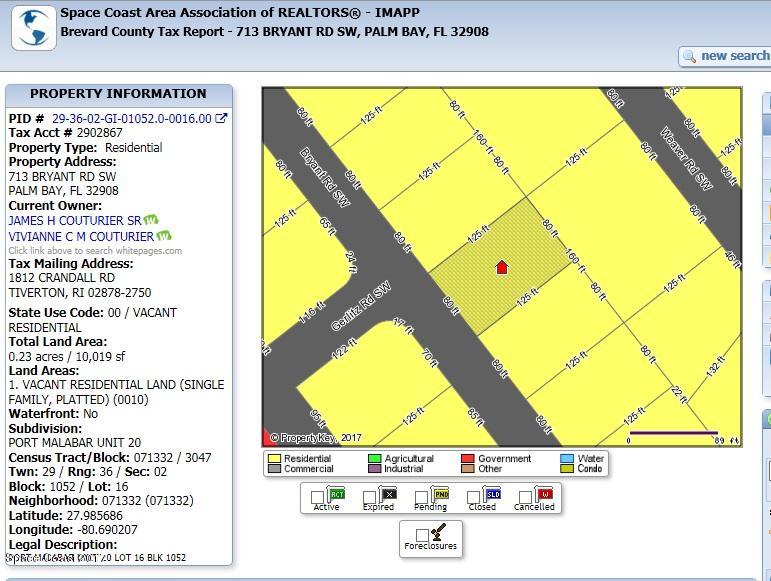
Task: Open external link icon next to PID number
Action: pos(222,118)
